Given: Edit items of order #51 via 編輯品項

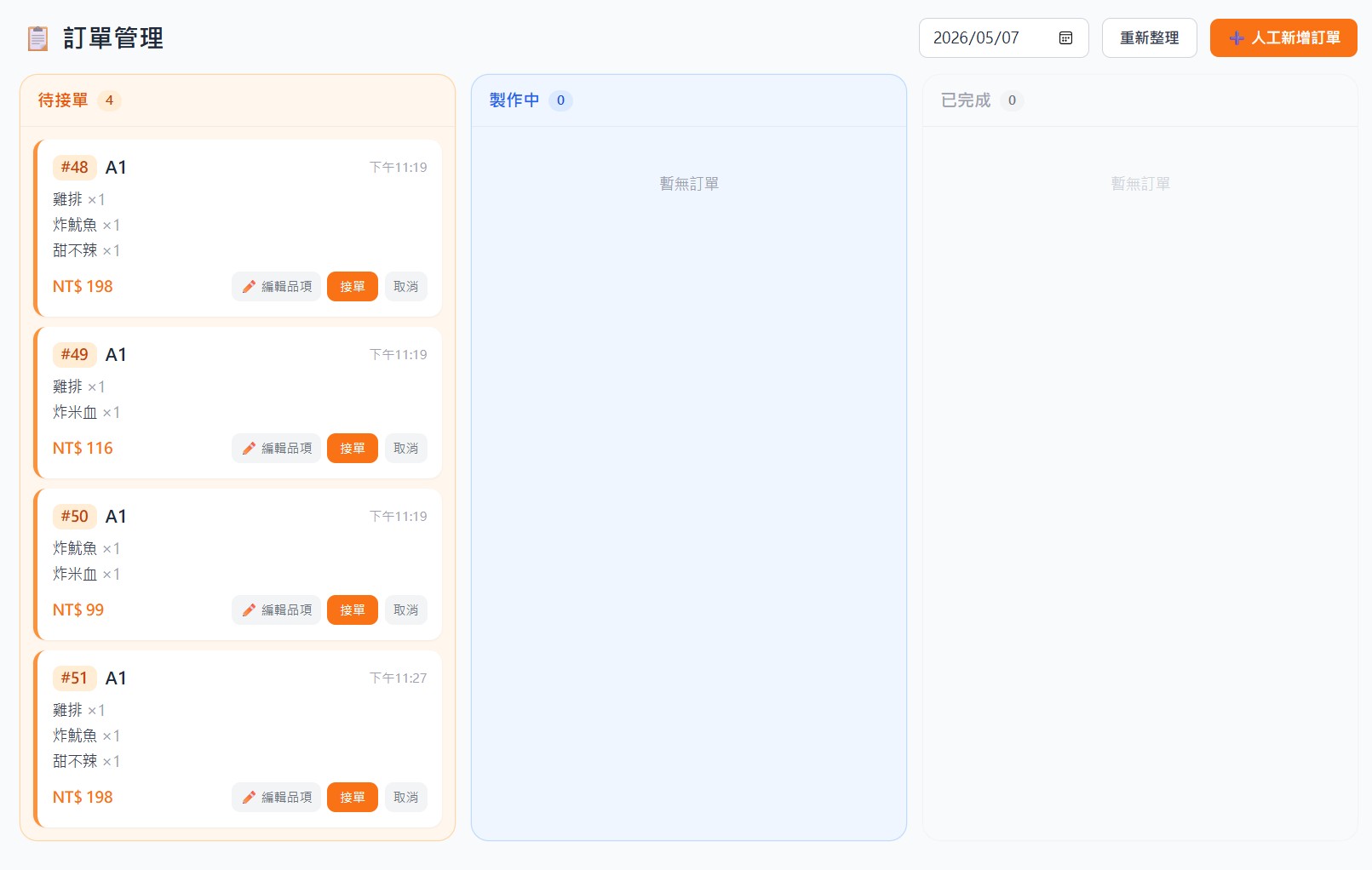Looking at the screenshot, I should point(276,798).
